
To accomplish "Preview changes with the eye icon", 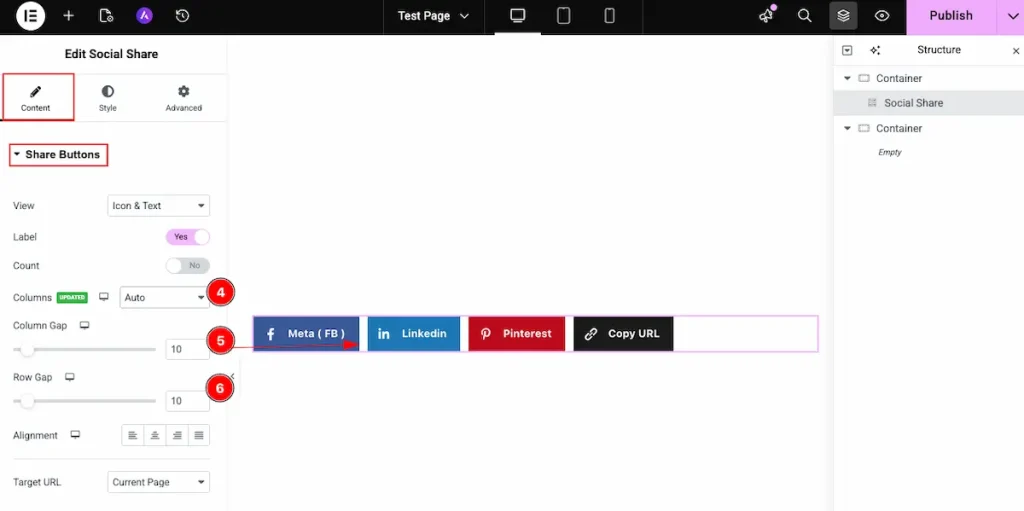I will (x=882, y=16).
